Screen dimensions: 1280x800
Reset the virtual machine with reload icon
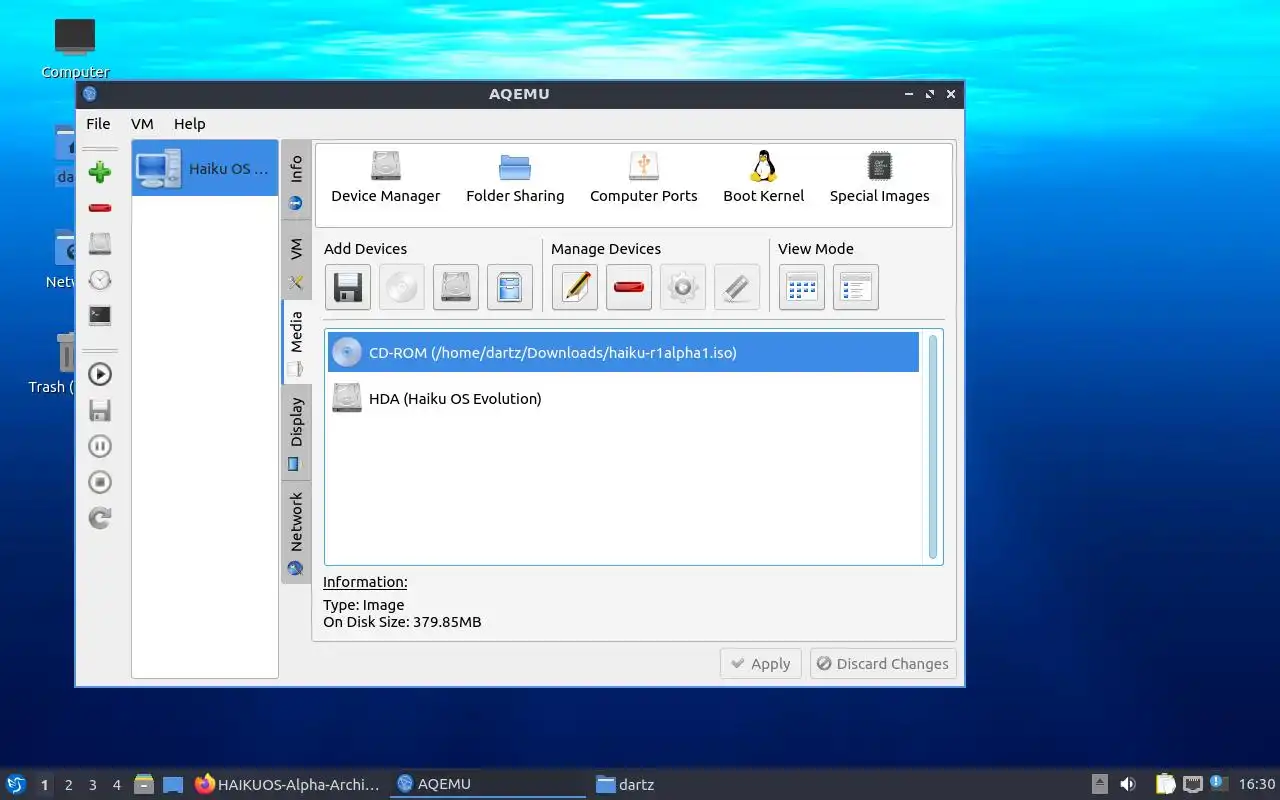[100, 518]
